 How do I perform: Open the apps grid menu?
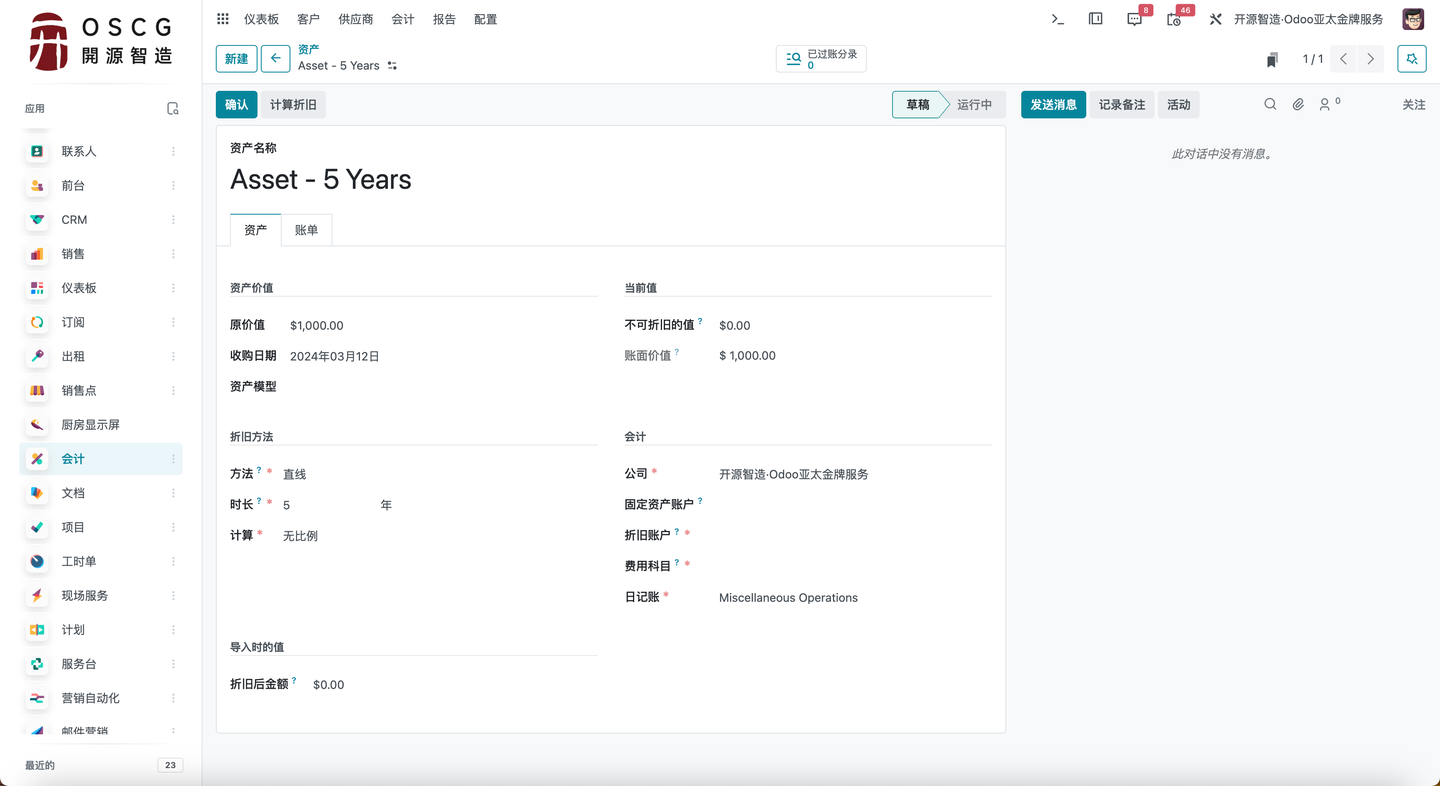tap(222, 18)
